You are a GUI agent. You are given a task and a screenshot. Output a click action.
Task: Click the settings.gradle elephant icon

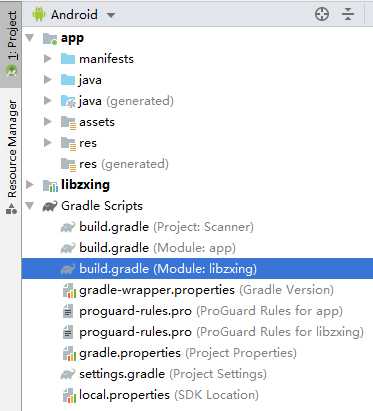pyautogui.click(x=68, y=374)
